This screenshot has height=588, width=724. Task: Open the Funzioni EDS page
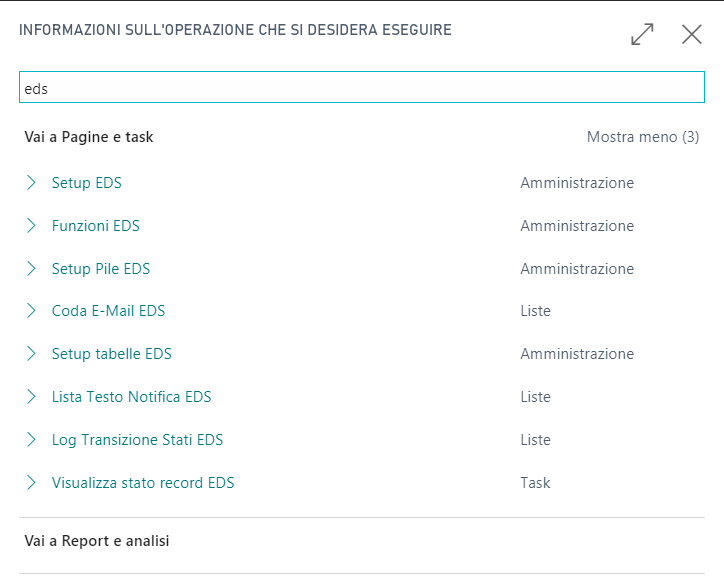(x=96, y=226)
